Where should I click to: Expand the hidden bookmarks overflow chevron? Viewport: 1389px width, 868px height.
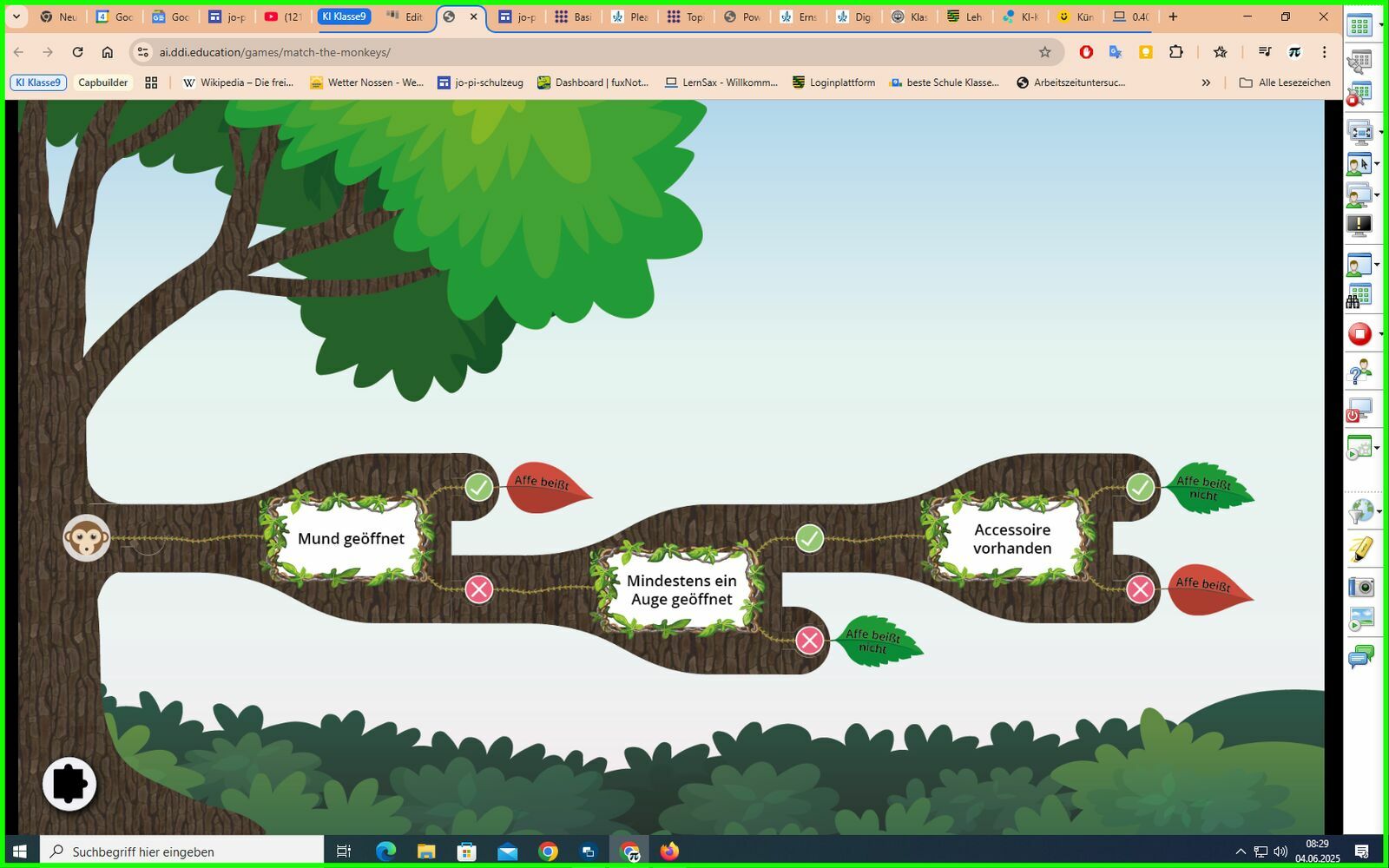tap(1206, 82)
